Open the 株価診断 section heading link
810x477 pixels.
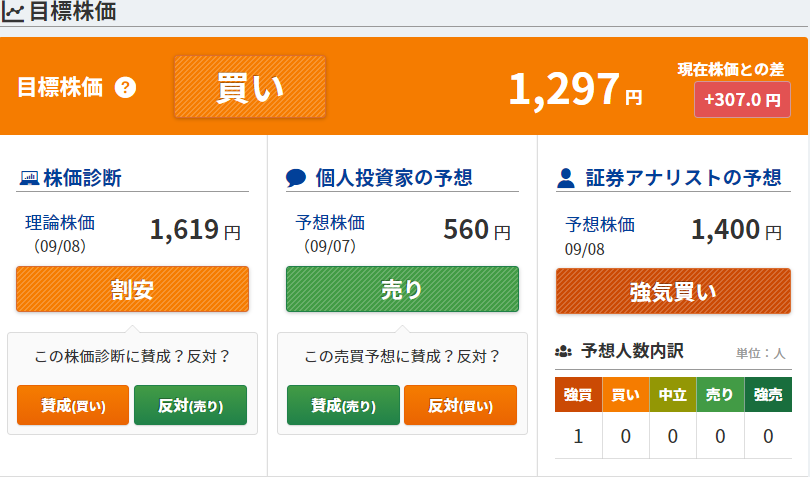point(82,178)
